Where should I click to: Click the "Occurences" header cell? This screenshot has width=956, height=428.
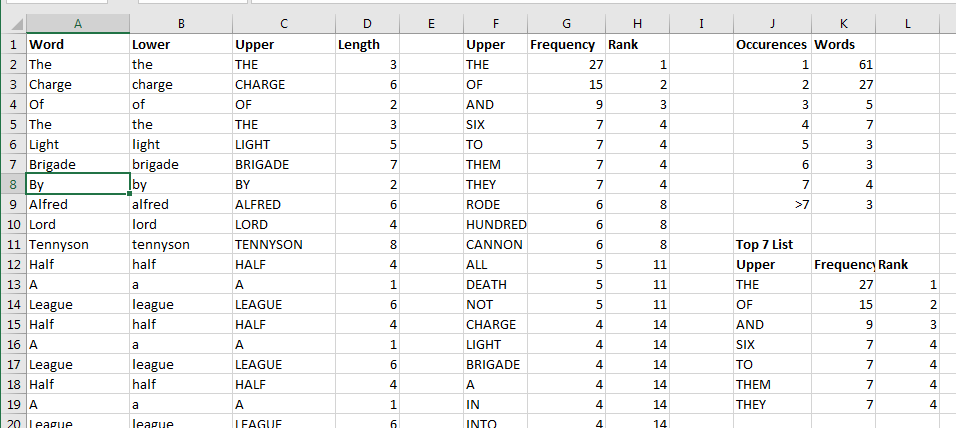[771, 44]
